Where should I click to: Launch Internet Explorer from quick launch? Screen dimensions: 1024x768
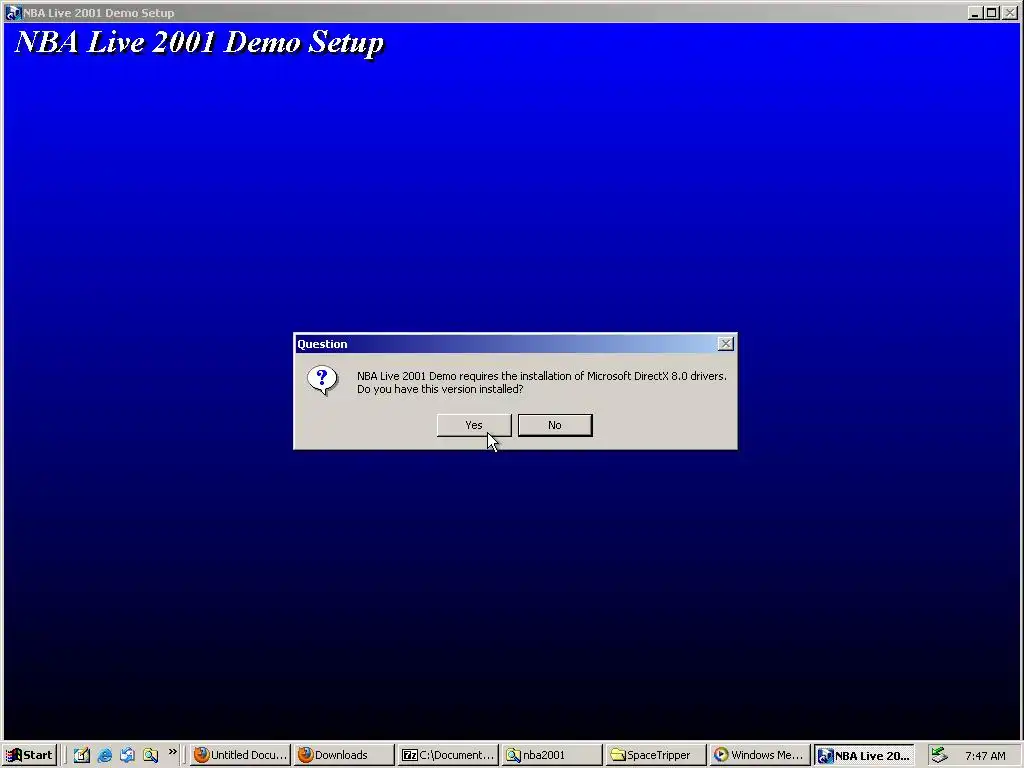pyautogui.click(x=104, y=755)
